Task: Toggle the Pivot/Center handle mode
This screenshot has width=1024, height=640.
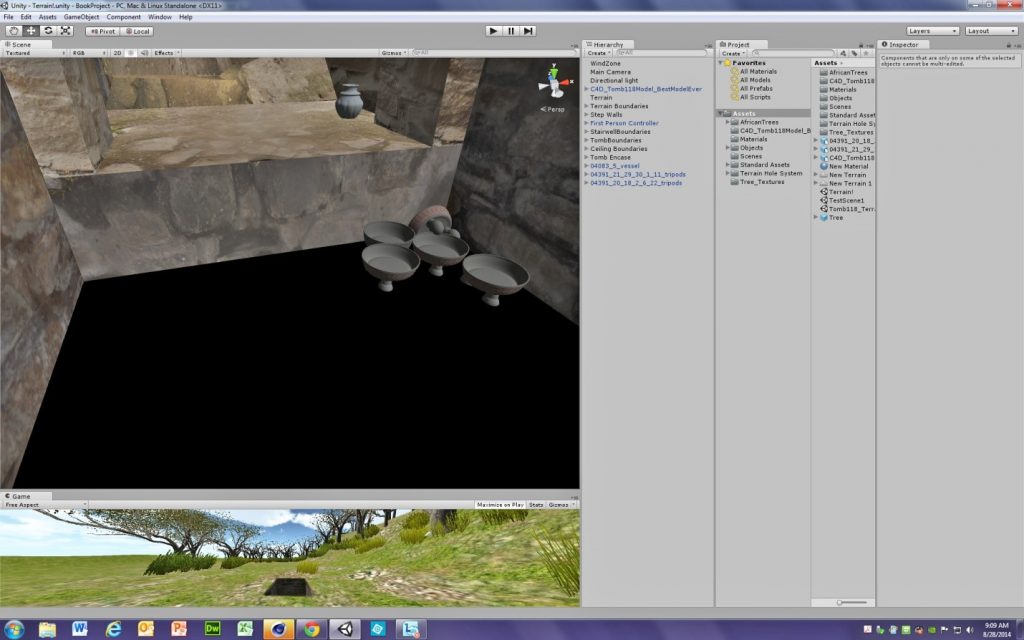Action: pos(103,31)
